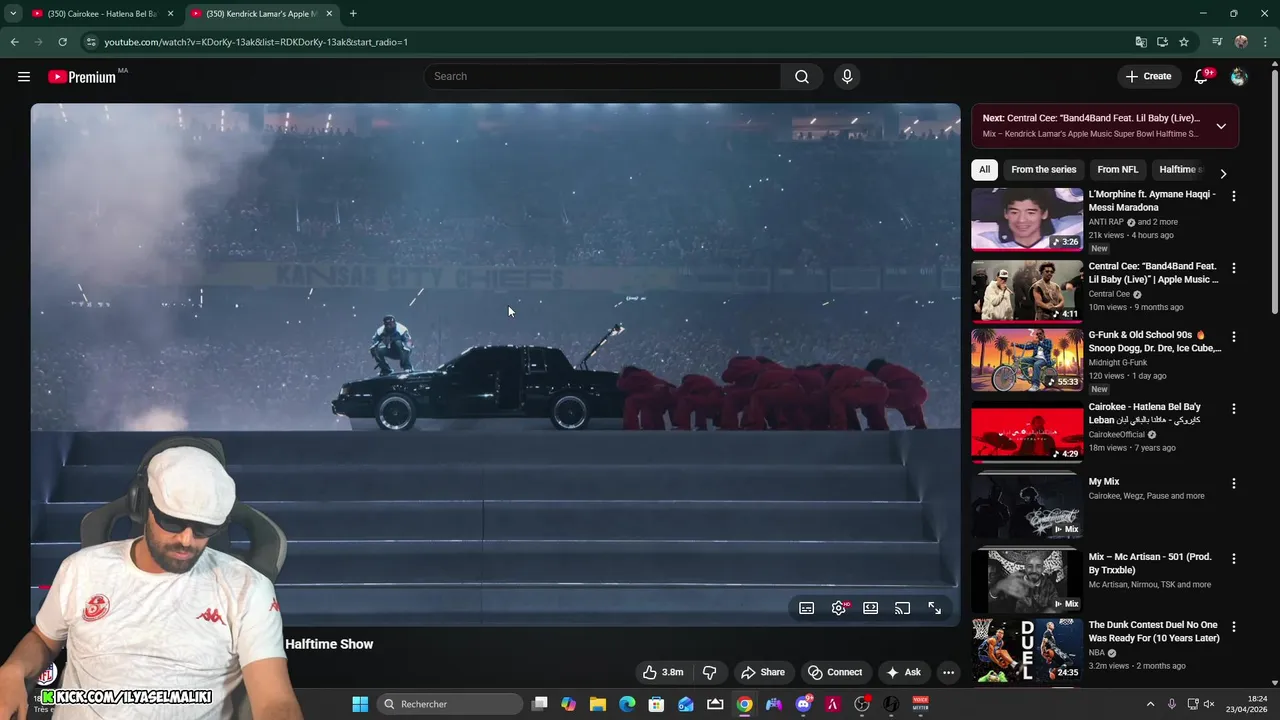Go back in browser history
The image size is (1280, 720).
click(x=14, y=42)
